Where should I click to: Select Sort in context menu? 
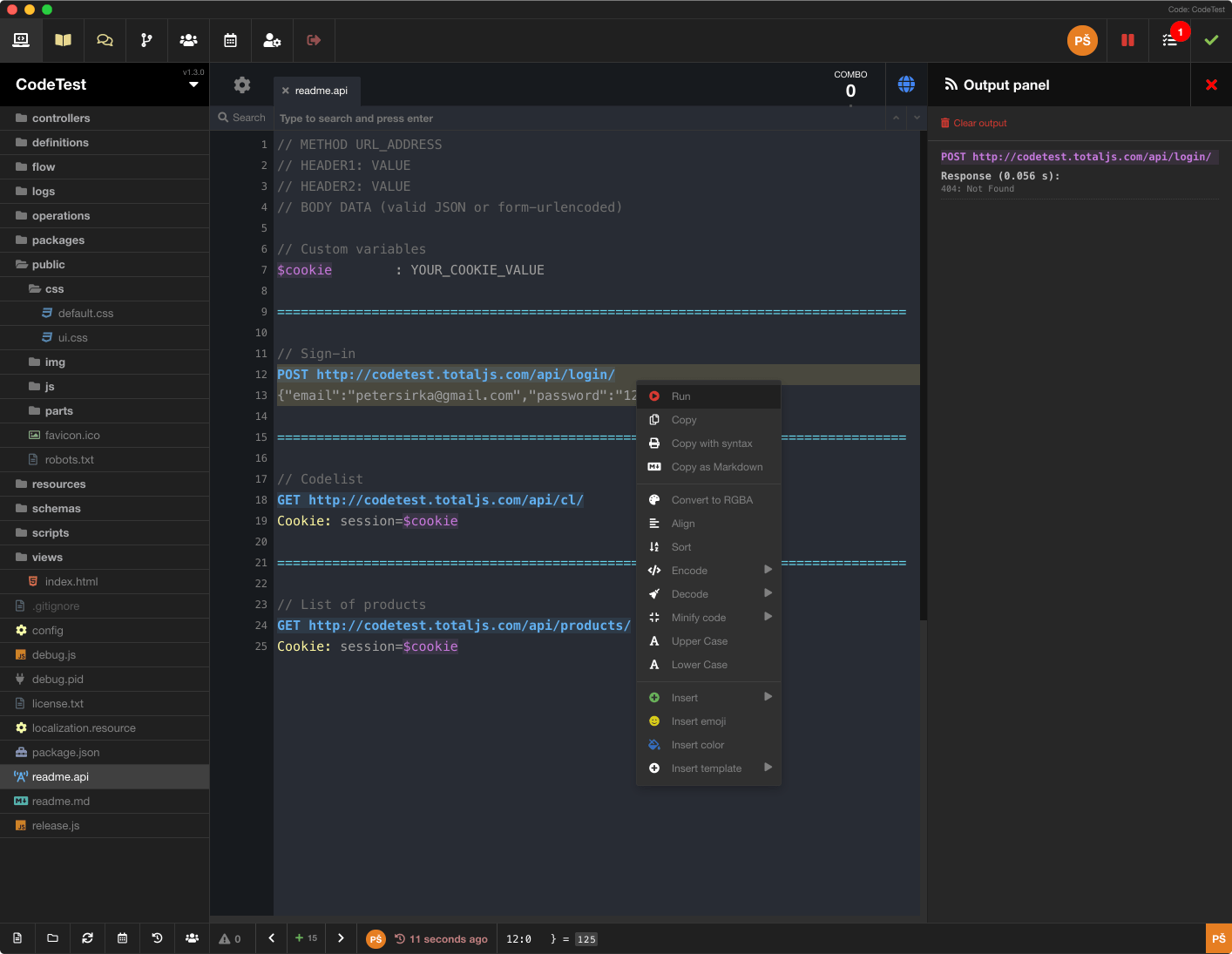pyautogui.click(x=708, y=546)
